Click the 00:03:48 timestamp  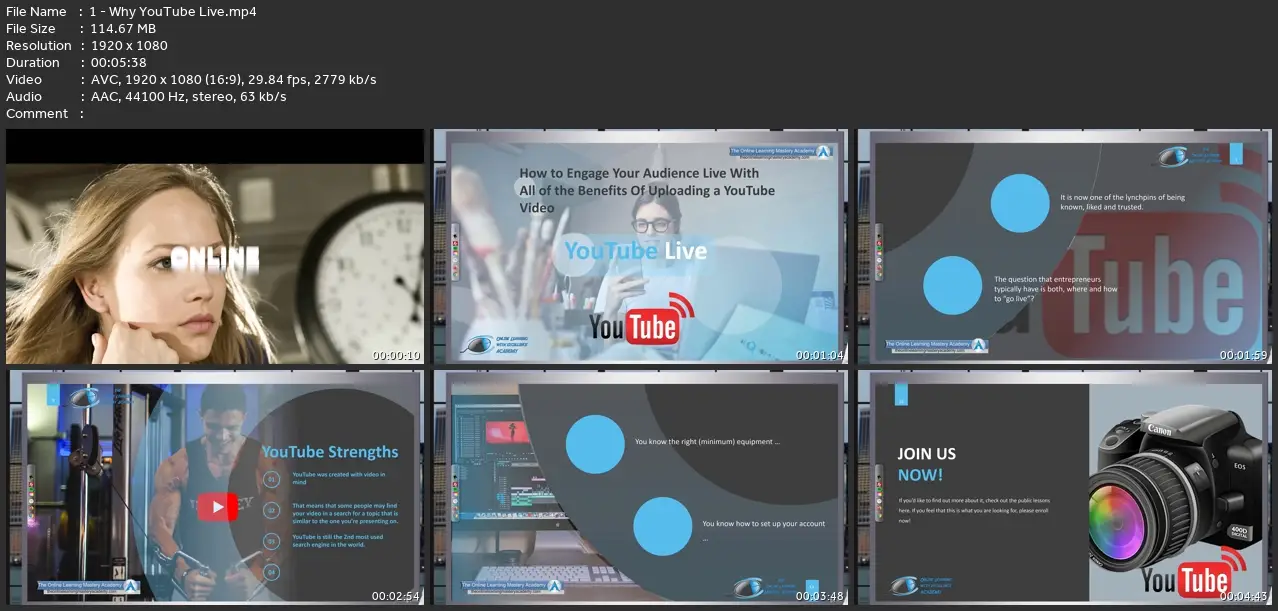tap(821, 597)
